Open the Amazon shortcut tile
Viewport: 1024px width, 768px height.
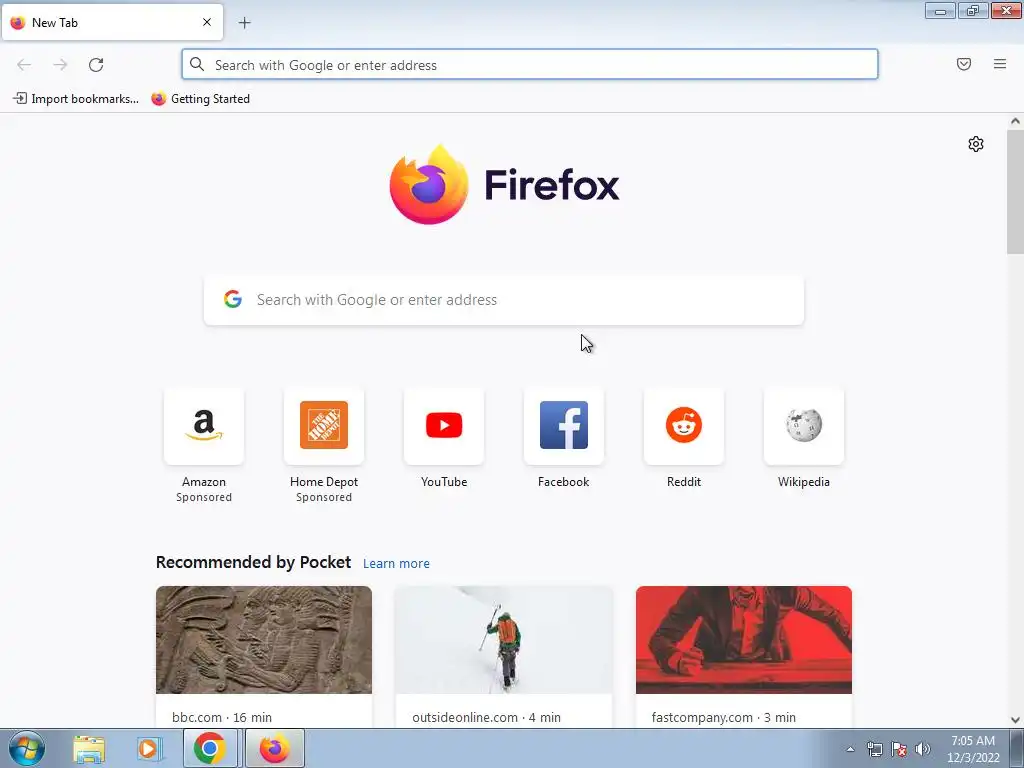point(204,426)
